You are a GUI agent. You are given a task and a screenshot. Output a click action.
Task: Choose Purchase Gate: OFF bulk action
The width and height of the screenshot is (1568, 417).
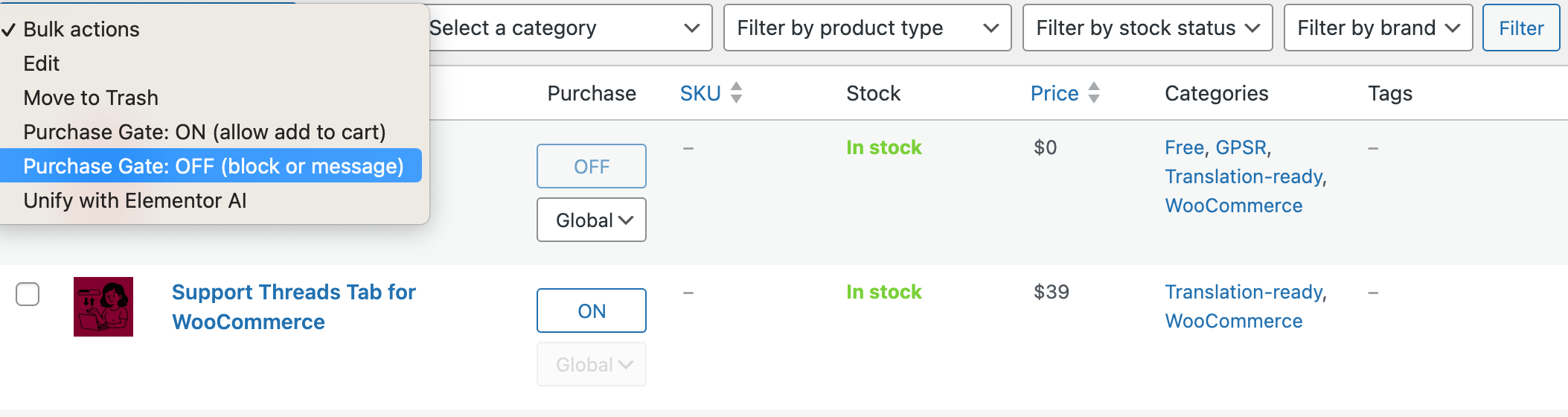pos(213,166)
